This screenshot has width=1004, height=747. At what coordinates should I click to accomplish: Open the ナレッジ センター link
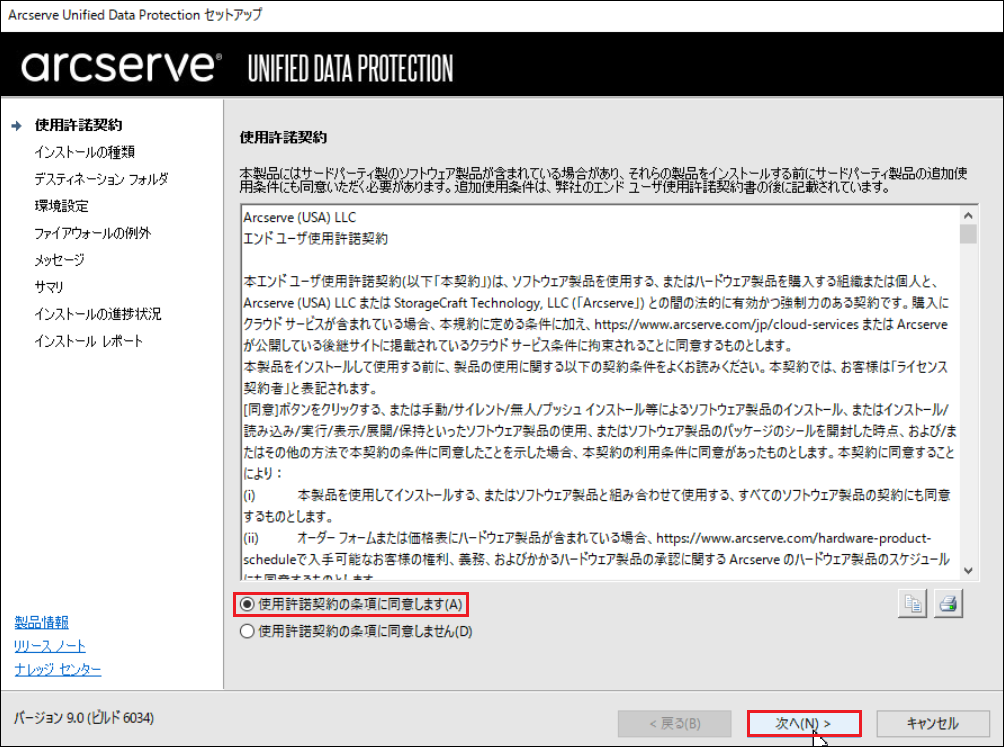point(58,670)
